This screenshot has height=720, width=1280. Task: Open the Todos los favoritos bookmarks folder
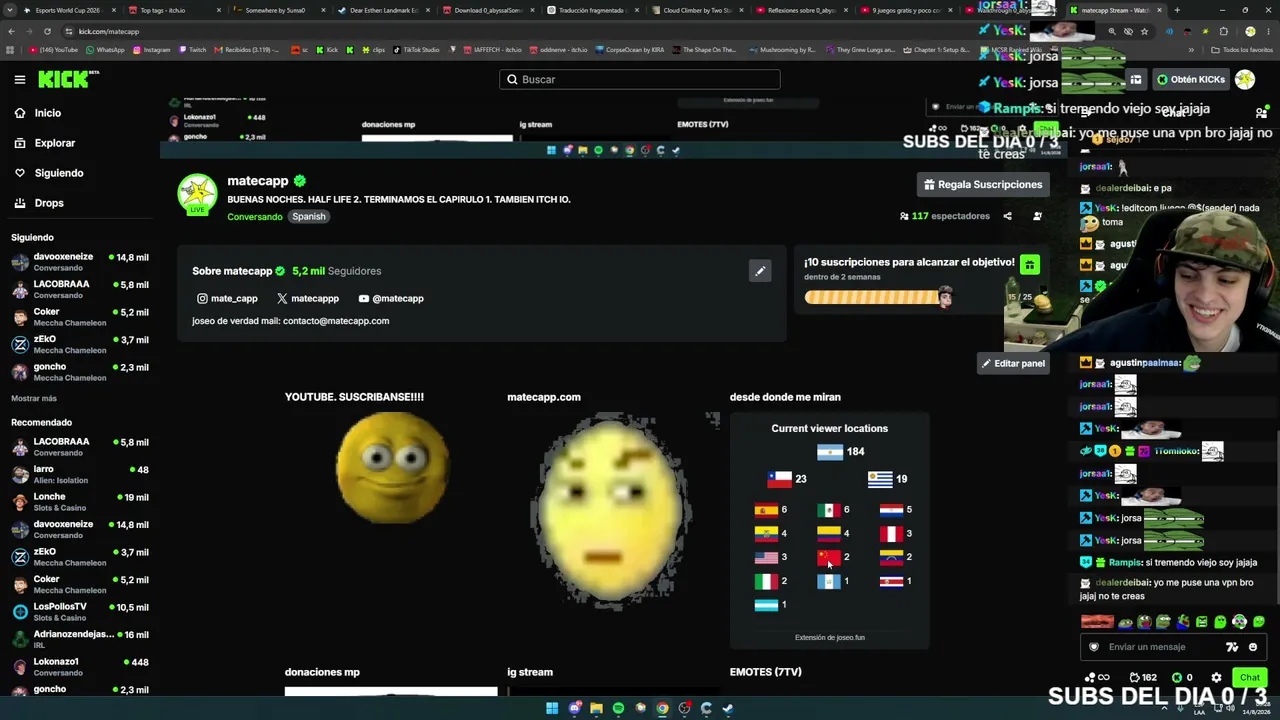point(1241,49)
